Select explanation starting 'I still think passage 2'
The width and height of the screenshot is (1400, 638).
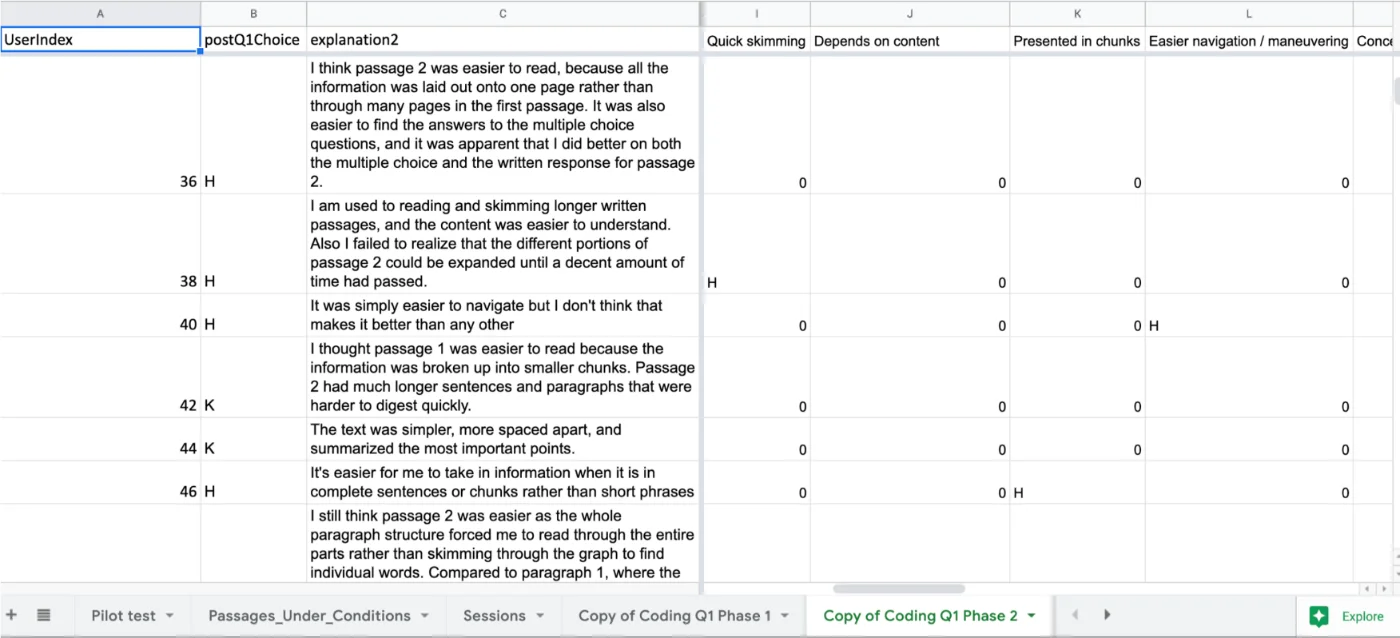503,543
